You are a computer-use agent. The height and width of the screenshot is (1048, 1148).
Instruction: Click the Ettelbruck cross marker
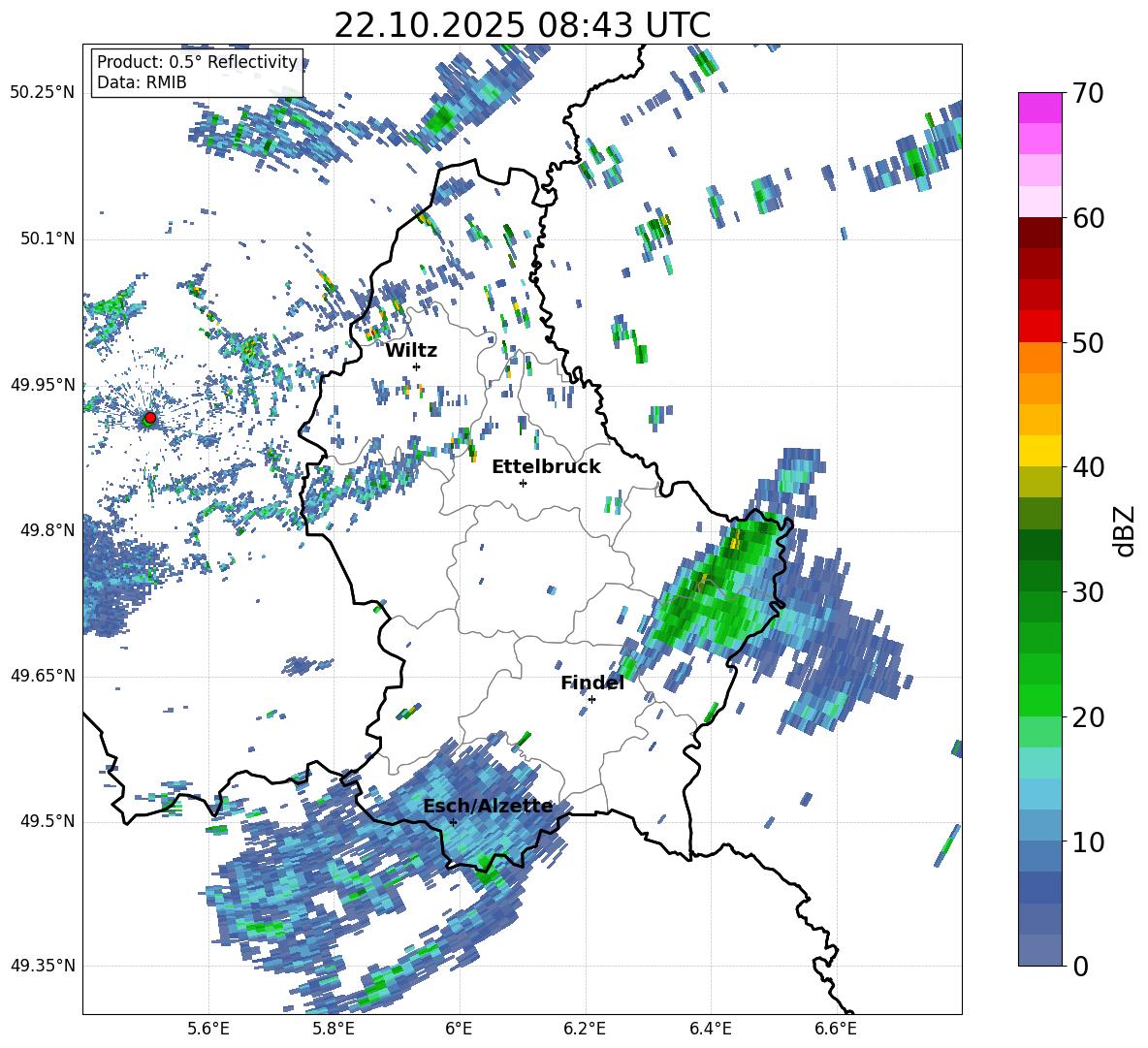coord(523,483)
